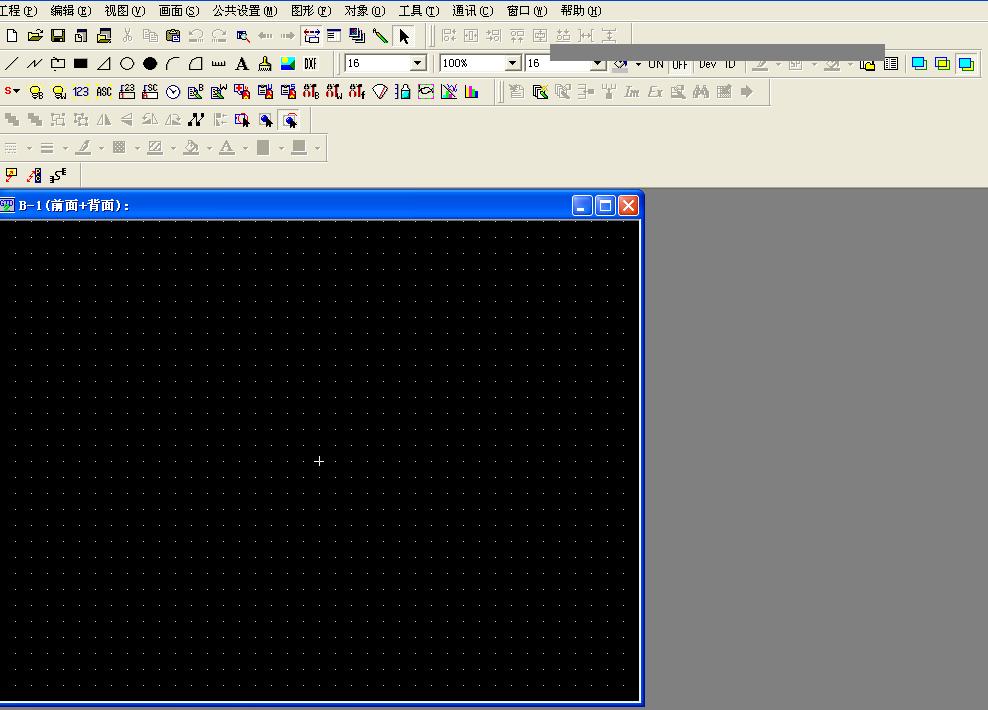
Task: Insert an ASCII display (ASC) object
Action: 104,92
